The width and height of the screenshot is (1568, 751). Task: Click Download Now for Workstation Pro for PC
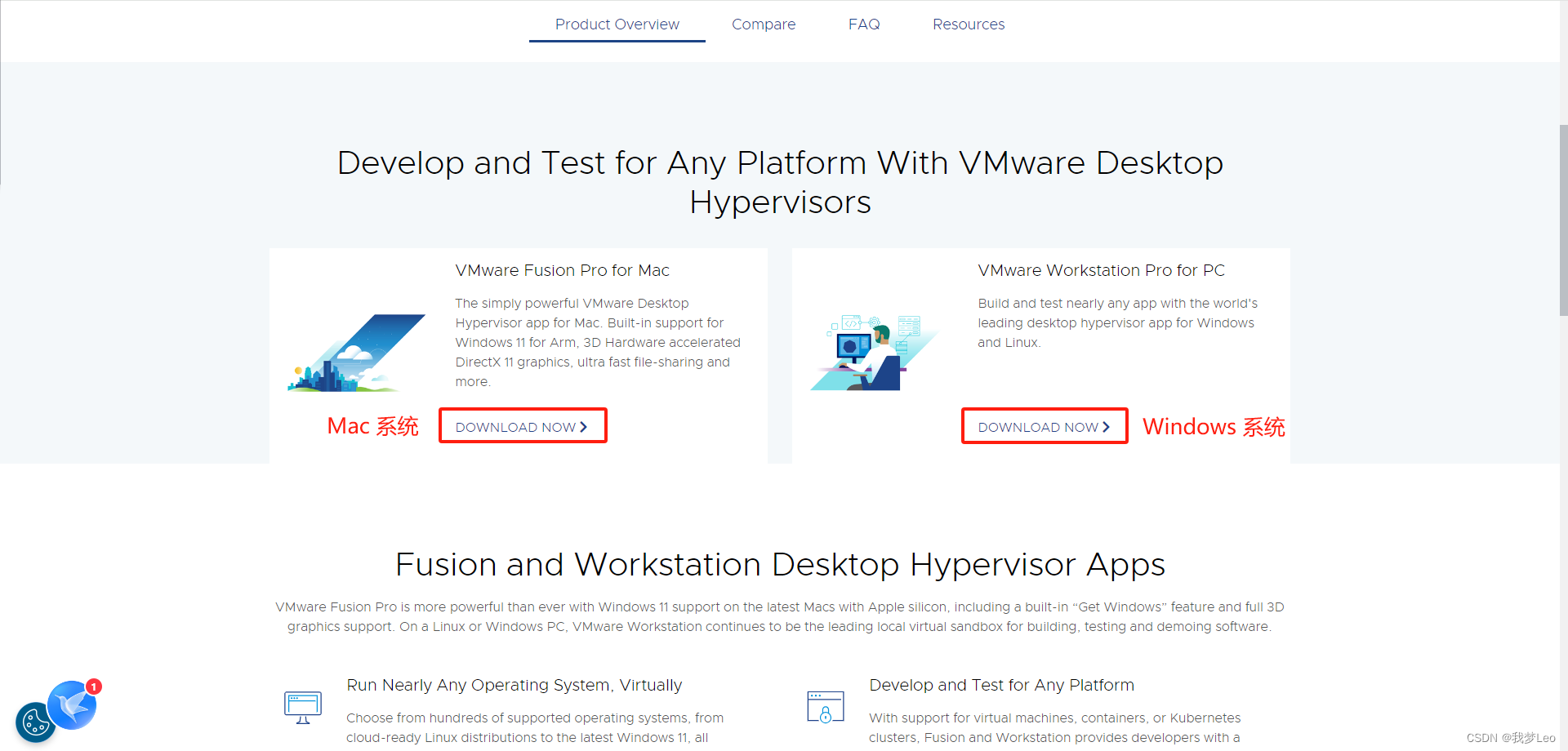(1045, 426)
